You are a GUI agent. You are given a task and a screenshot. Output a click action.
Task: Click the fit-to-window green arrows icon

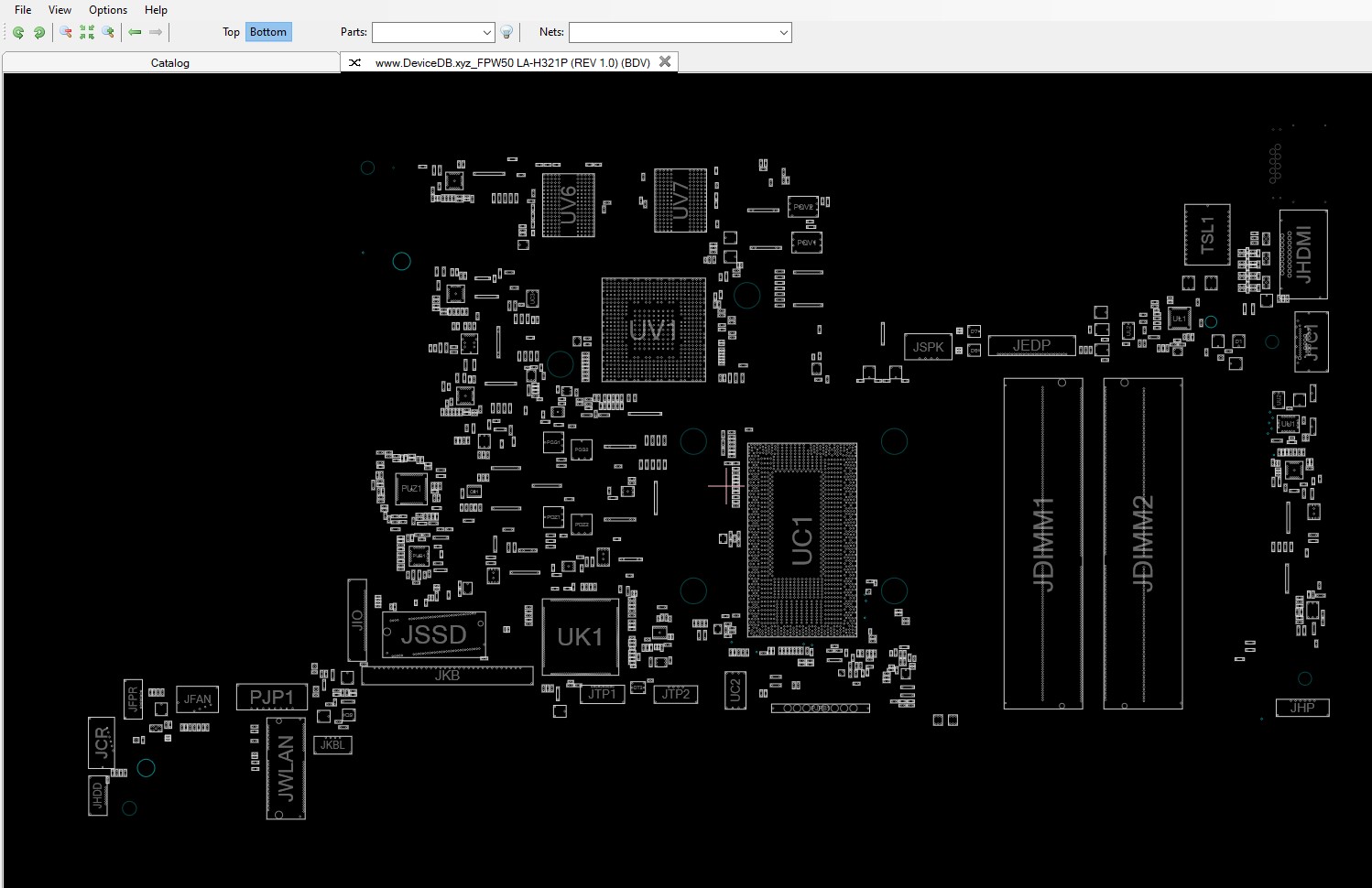coord(87,32)
